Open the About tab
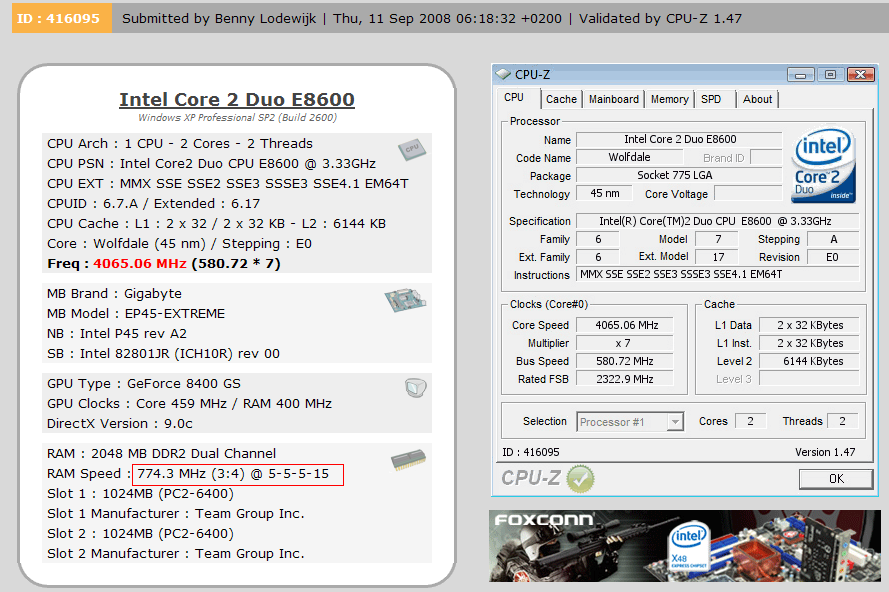889x592 pixels. pyautogui.click(x=757, y=99)
